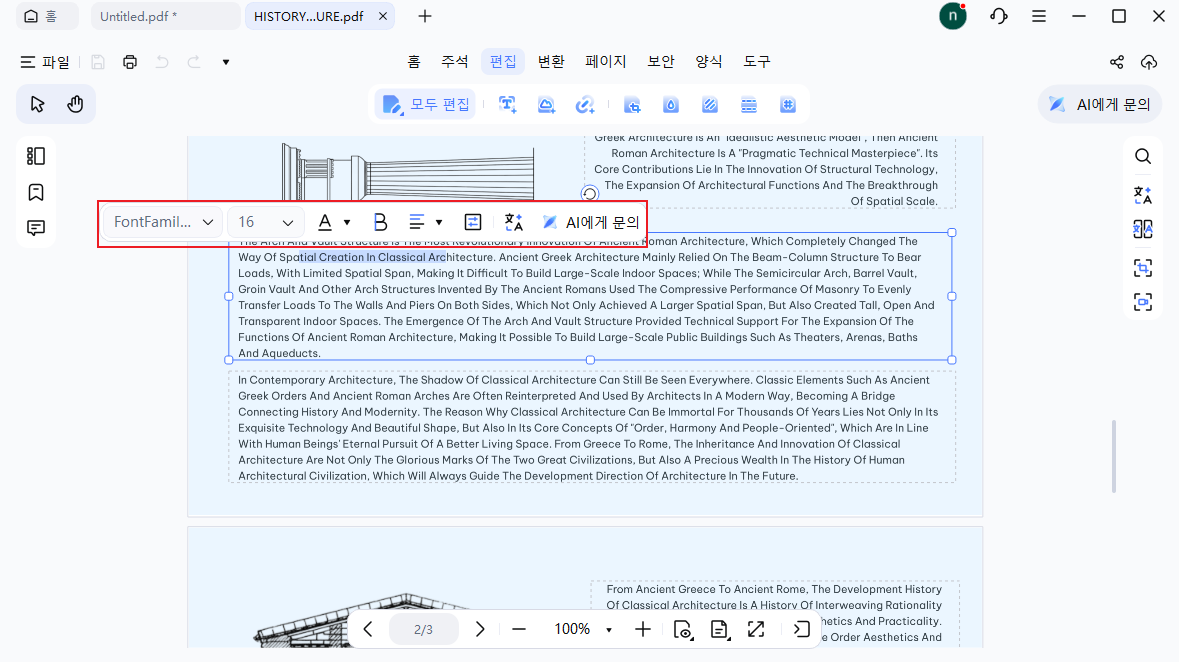
Task: Switch to the Untitled.pdf document tab
Action: pyautogui.click(x=165, y=16)
